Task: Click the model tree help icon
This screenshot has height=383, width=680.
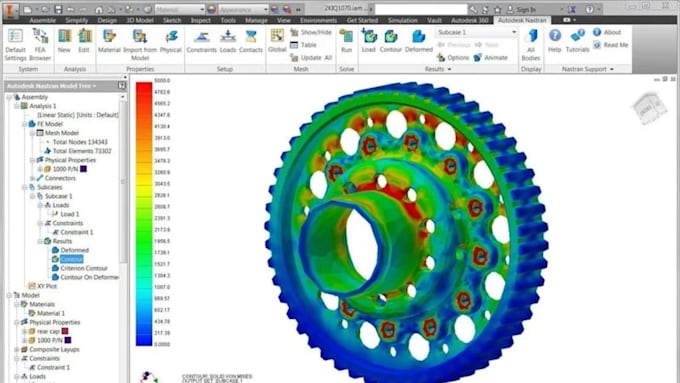Action: click(121, 86)
